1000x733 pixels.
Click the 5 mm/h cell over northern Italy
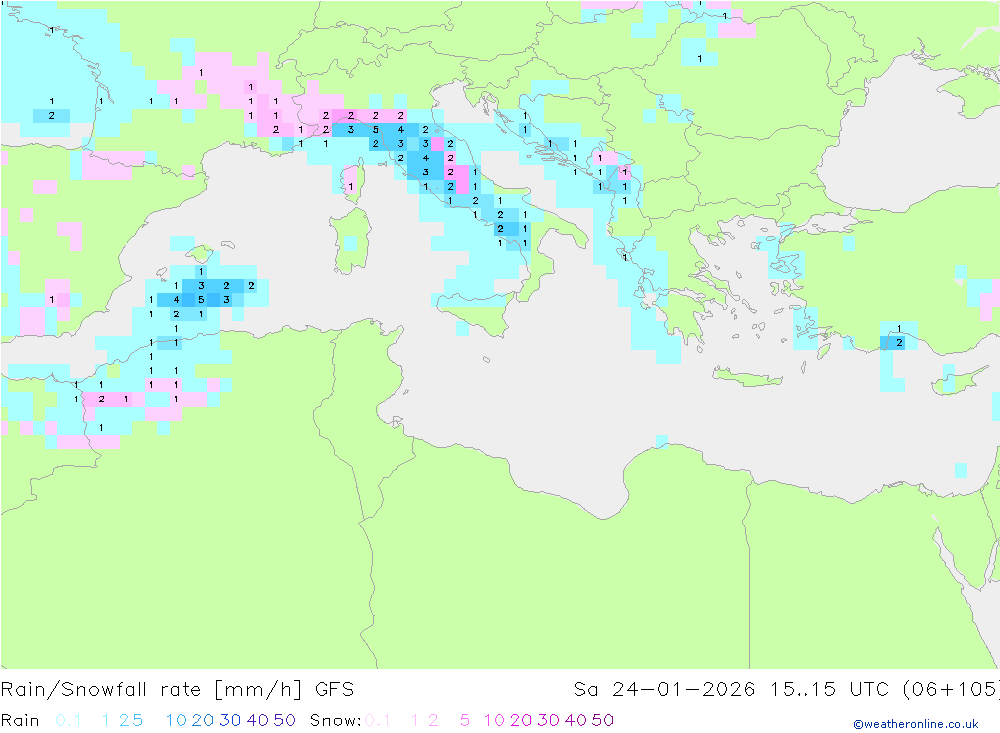pyautogui.click(x=376, y=130)
